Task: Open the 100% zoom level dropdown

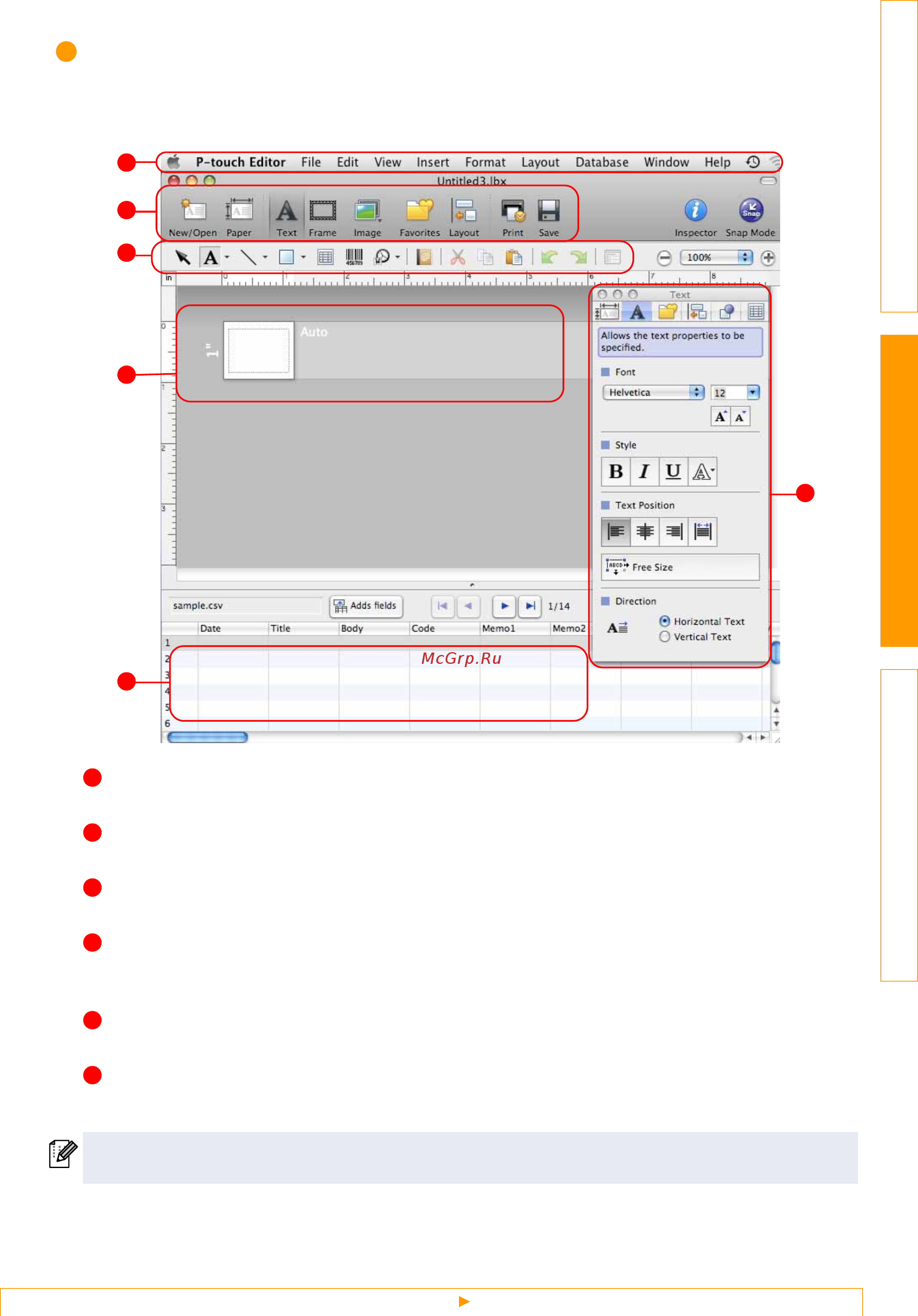Action: click(x=715, y=258)
